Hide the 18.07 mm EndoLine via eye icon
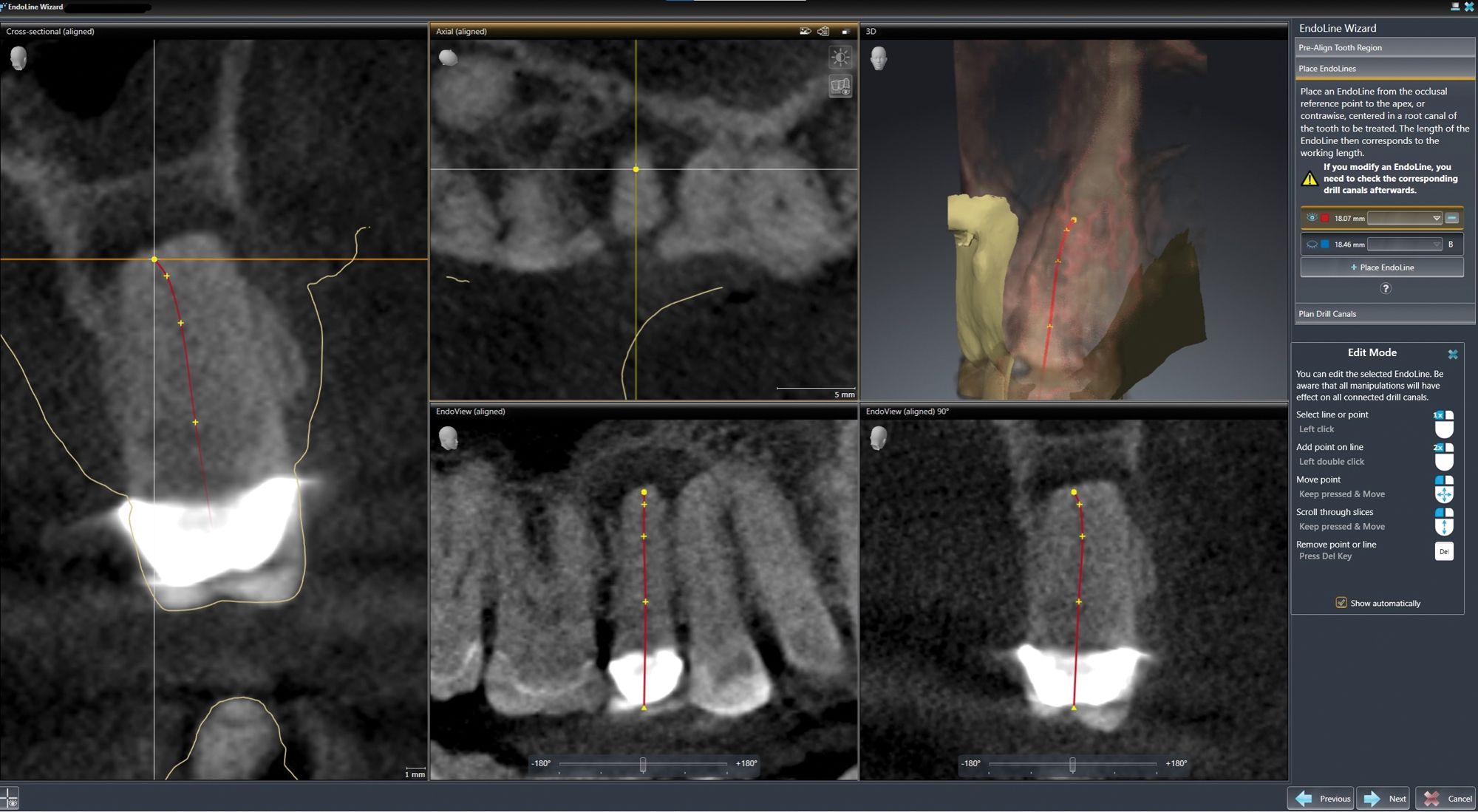 (x=1312, y=218)
